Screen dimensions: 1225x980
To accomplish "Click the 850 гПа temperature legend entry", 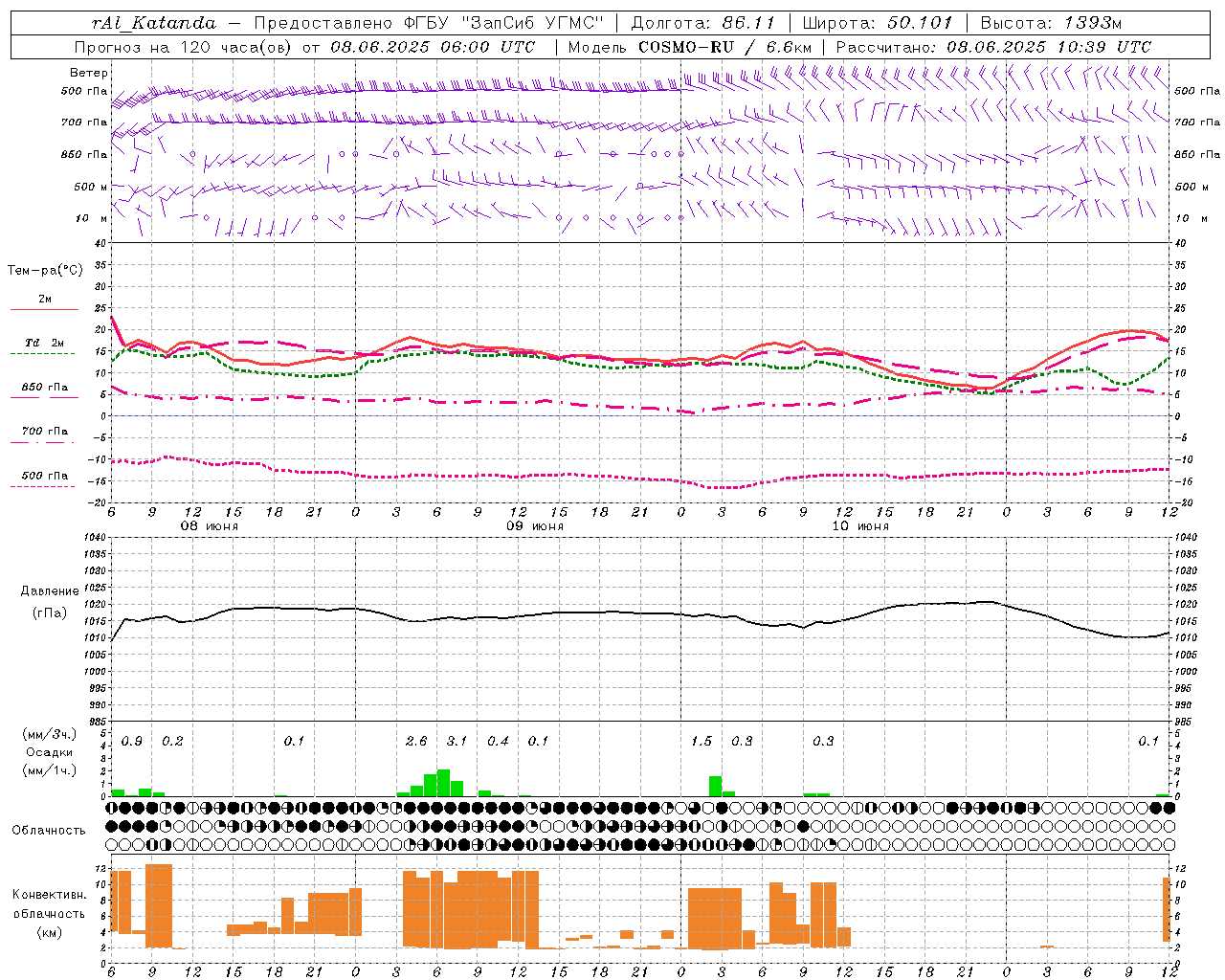I will [x=45, y=388].
